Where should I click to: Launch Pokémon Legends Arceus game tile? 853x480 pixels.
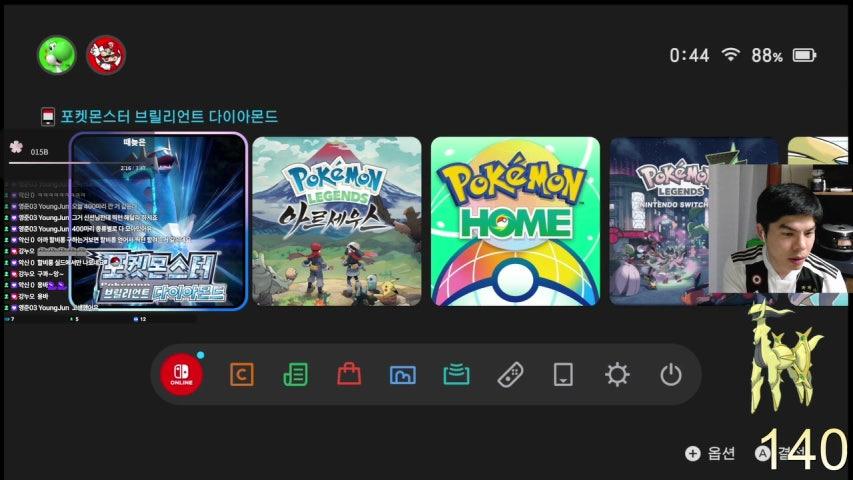tap(337, 221)
